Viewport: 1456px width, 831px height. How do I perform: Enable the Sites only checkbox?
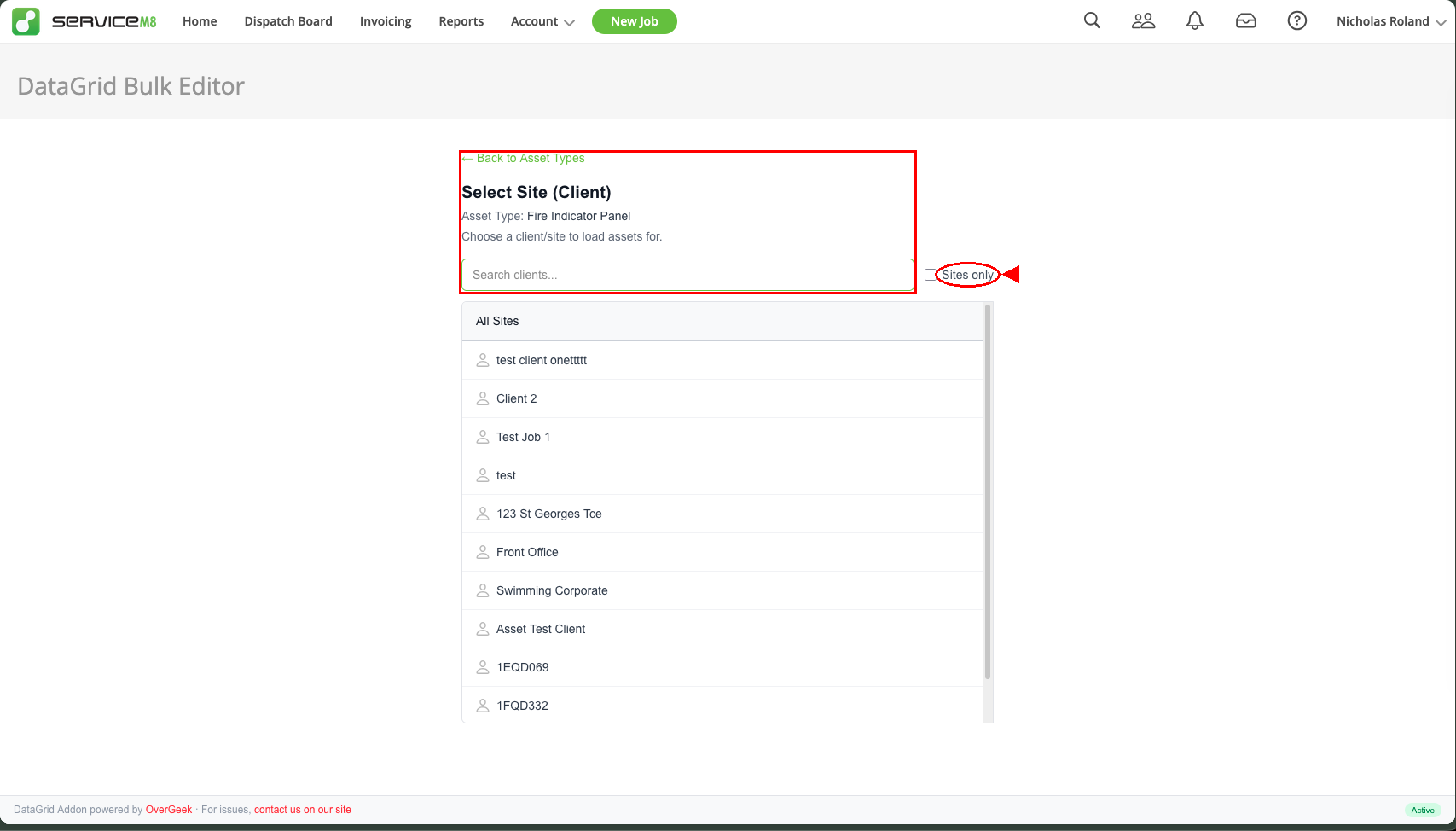coord(931,274)
